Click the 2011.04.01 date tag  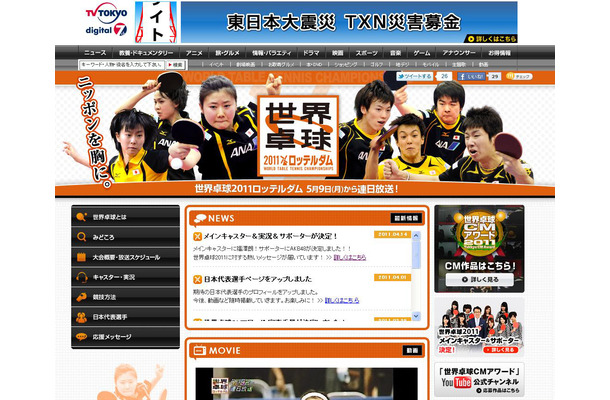pyautogui.click(x=392, y=277)
